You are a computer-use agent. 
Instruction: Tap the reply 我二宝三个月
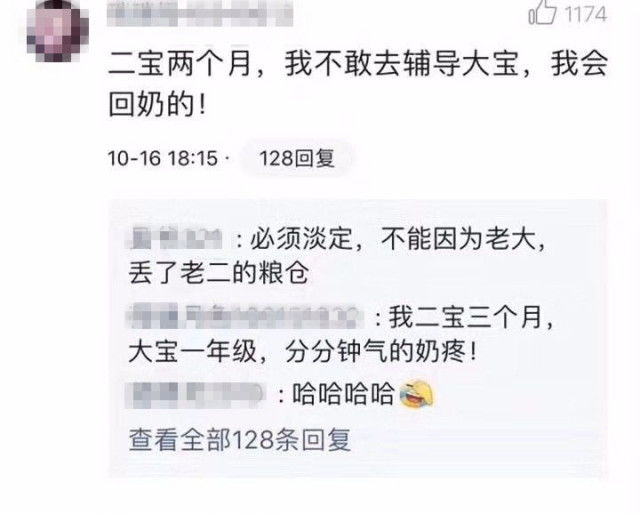pos(471,317)
